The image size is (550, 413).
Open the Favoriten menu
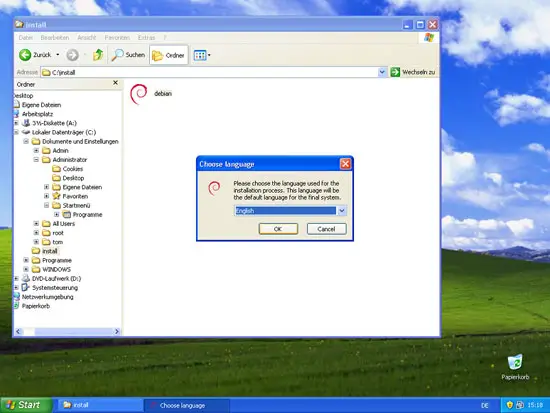click(x=117, y=38)
